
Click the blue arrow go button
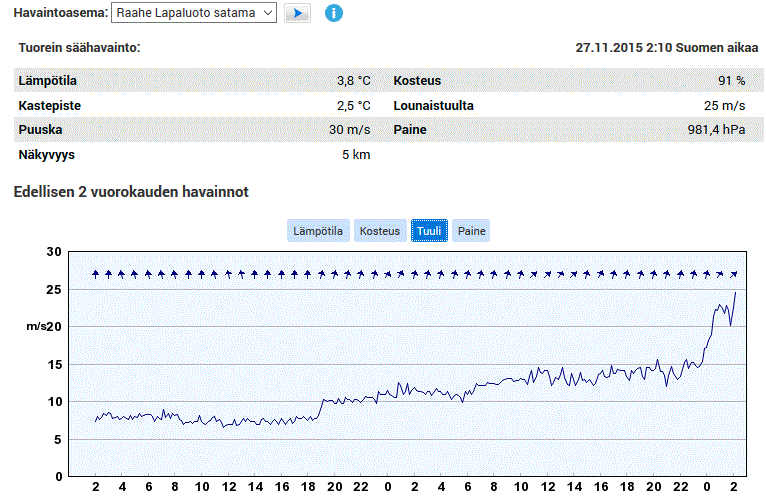[x=297, y=13]
